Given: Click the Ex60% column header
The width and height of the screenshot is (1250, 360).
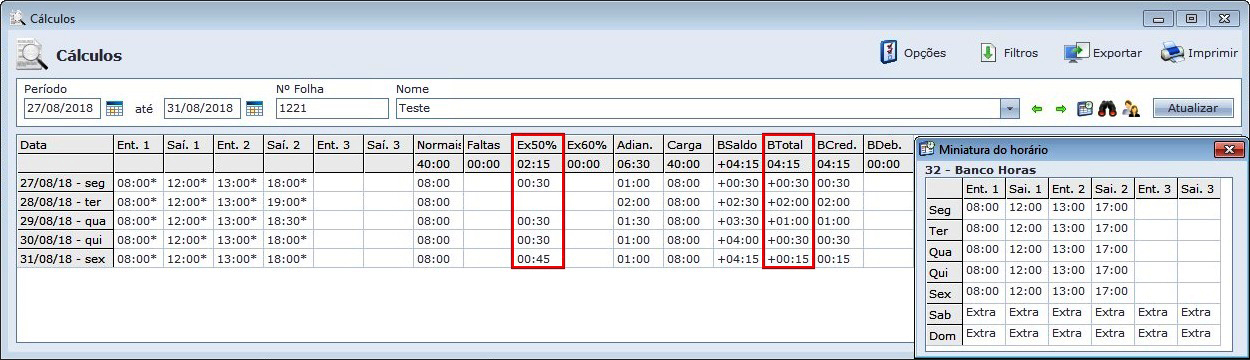Looking at the screenshot, I should point(588,145).
